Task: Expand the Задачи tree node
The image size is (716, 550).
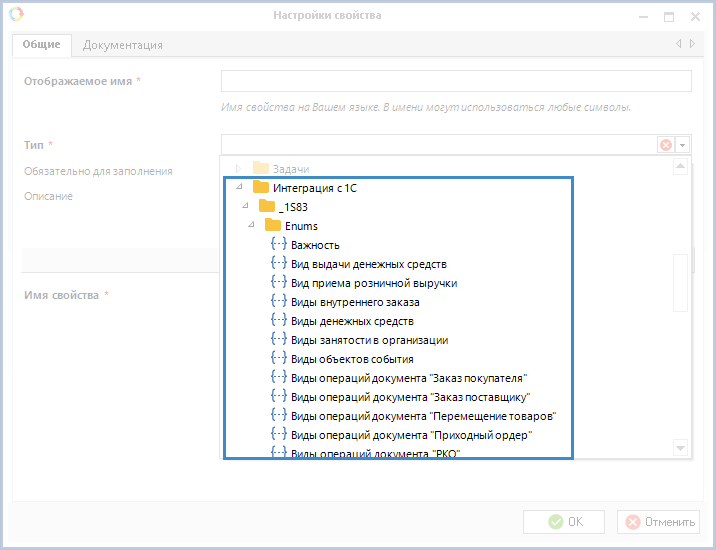Action: [x=238, y=169]
